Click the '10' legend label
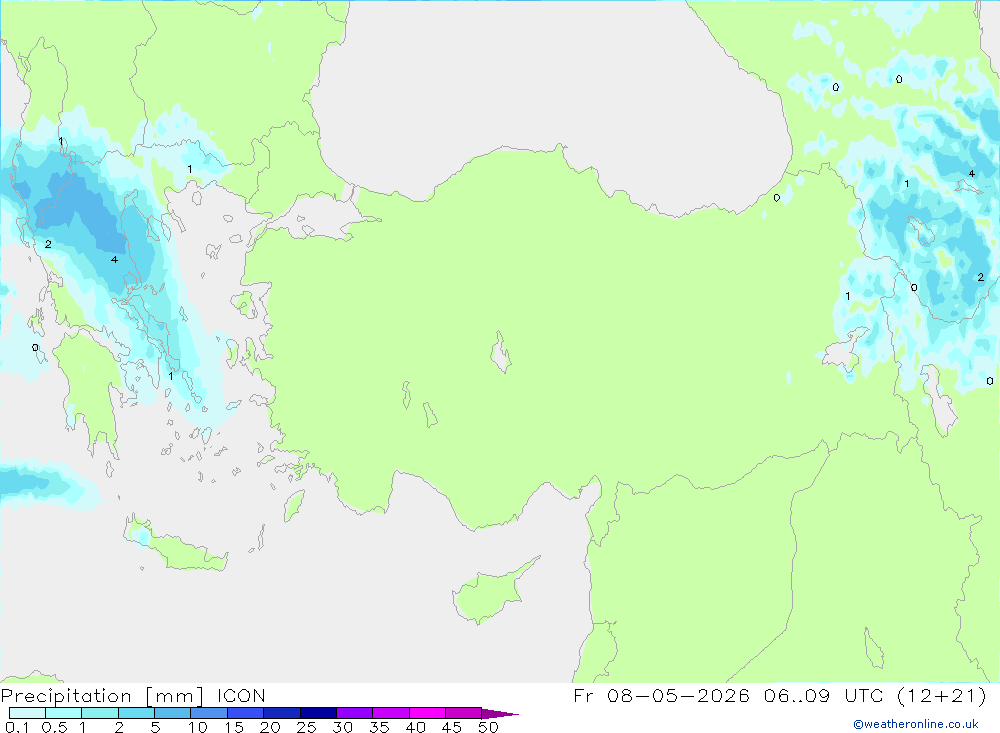Image resolution: width=1000 pixels, height=733 pixels. 198,727
